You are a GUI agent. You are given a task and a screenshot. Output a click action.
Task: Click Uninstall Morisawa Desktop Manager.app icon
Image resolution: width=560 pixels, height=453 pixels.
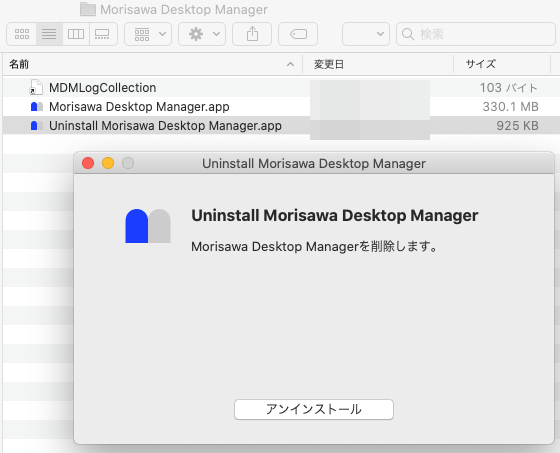[x=37, y=125]
